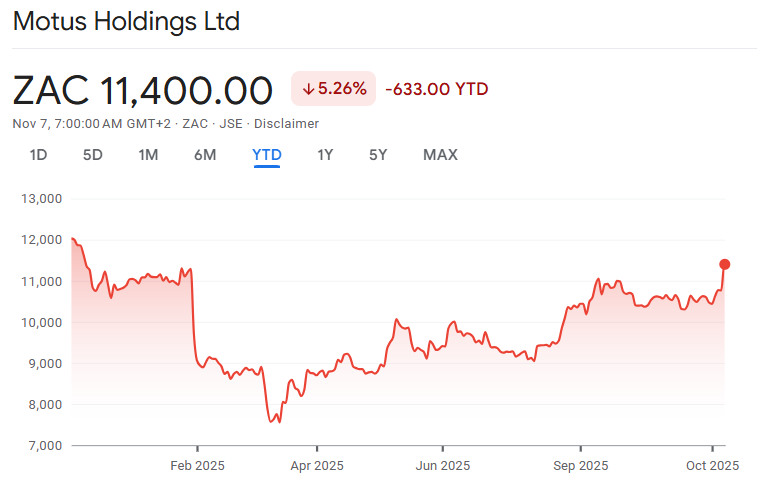Select the 5Y range tab

378,155
